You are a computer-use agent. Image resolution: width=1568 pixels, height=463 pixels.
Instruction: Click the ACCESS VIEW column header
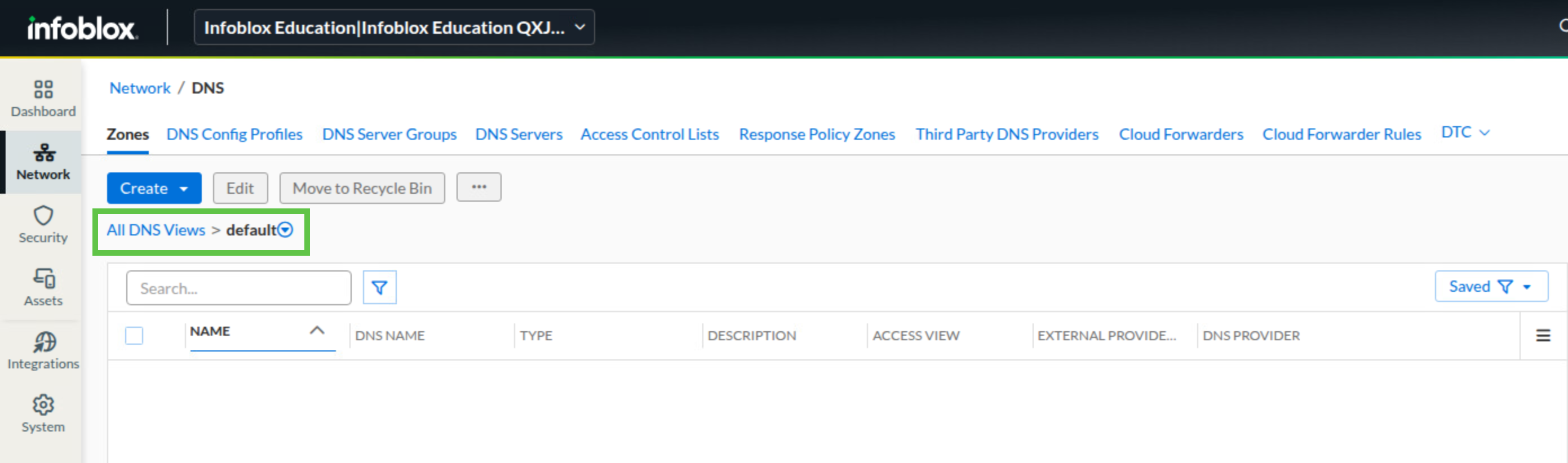[916, 335]
